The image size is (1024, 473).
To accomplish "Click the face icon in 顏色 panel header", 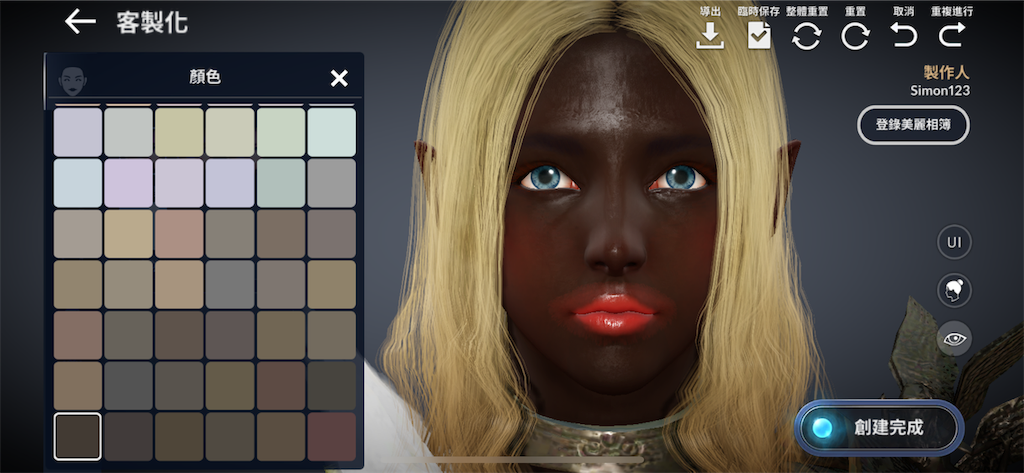I will point(73,79).
